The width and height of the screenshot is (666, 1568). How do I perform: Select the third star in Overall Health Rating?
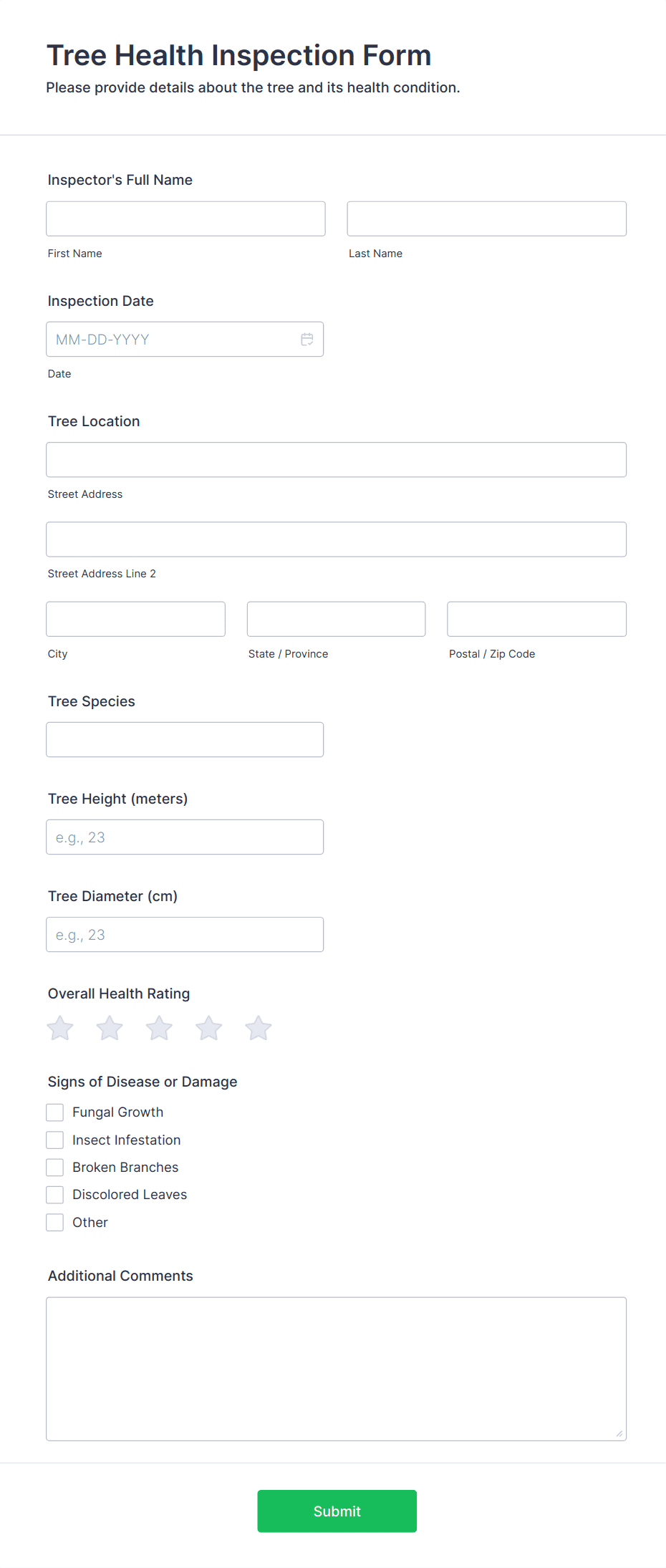158,1027
